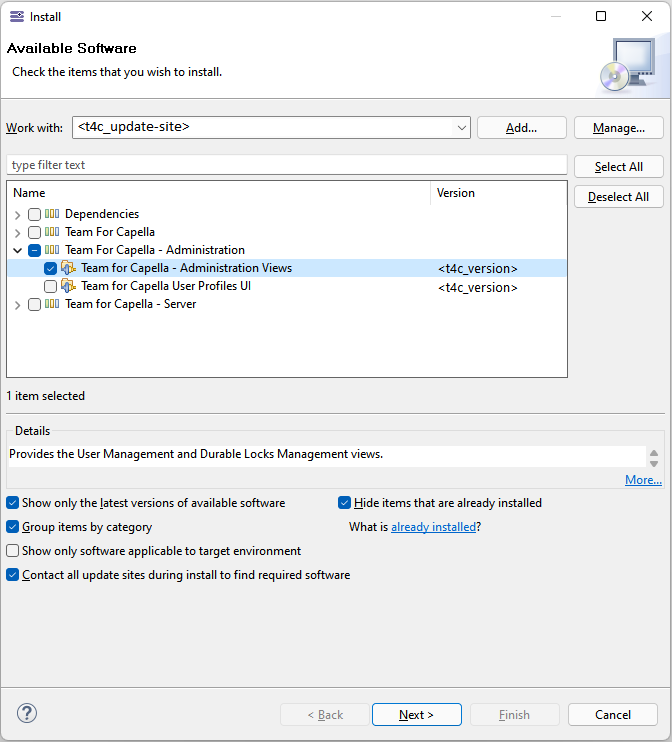672x742 pixels.
Task: Click the User Profiles UI feature icon
Action: (68, 286)
